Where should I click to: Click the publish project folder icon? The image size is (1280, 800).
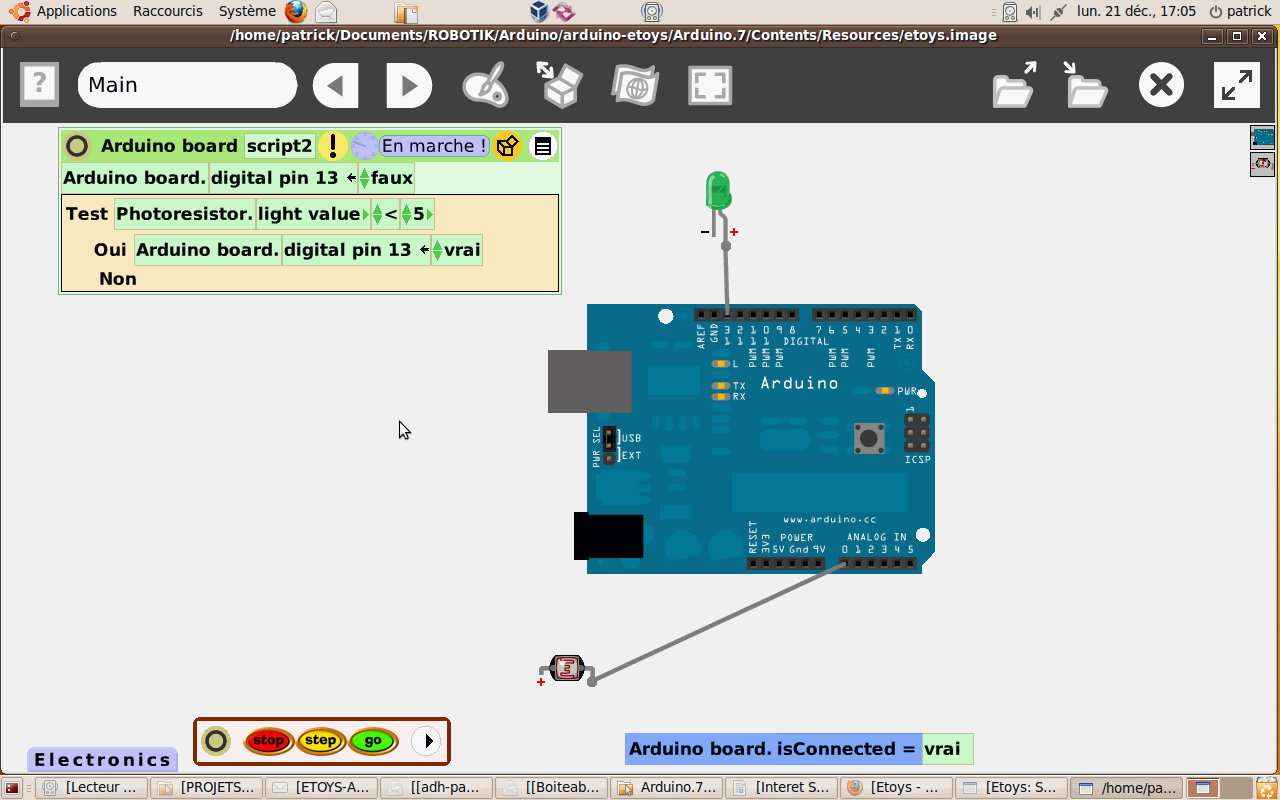pyautogui.click(x=1085, y=85)
